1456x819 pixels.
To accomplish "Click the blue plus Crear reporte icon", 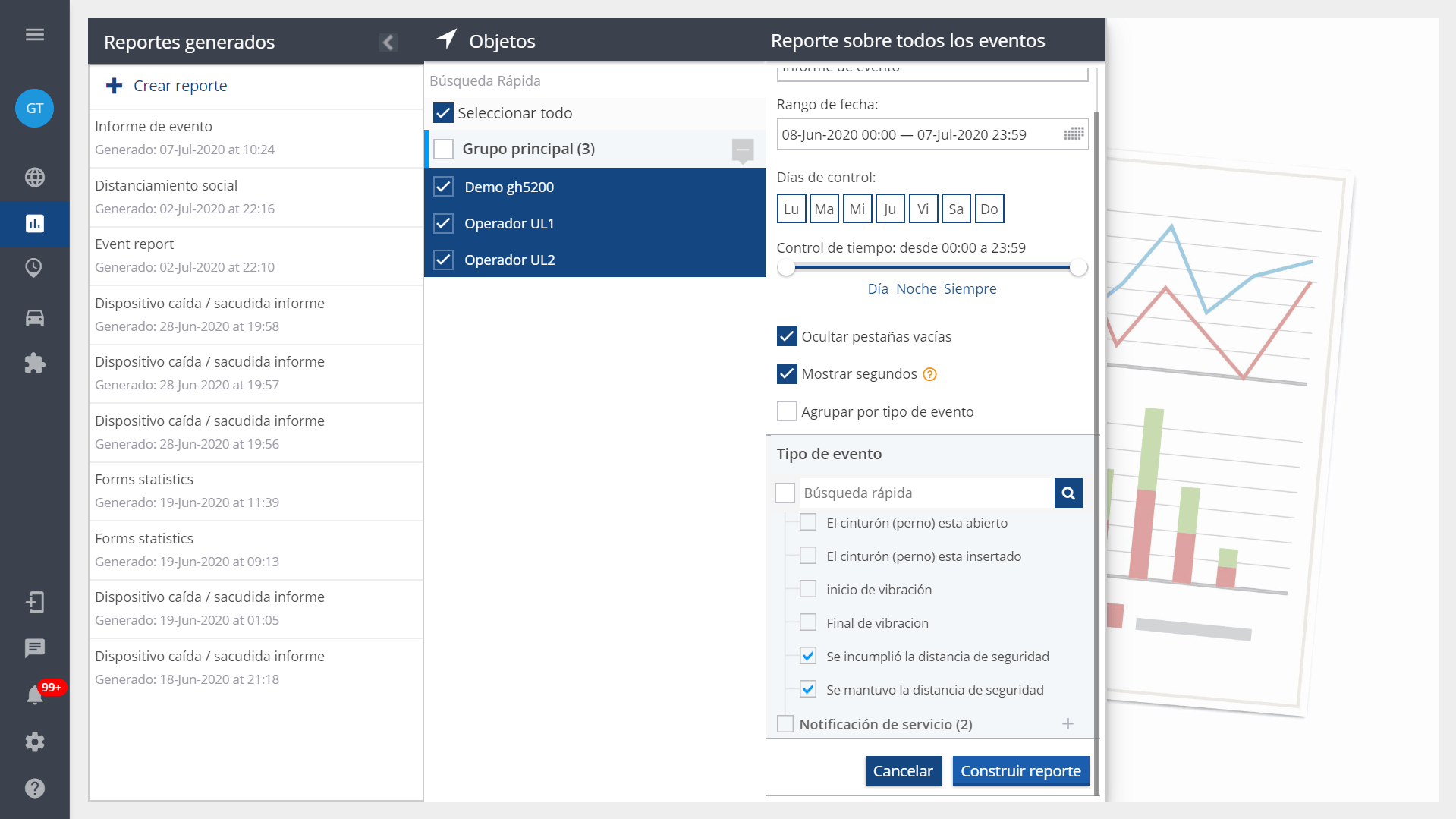I will coord(114,86).
